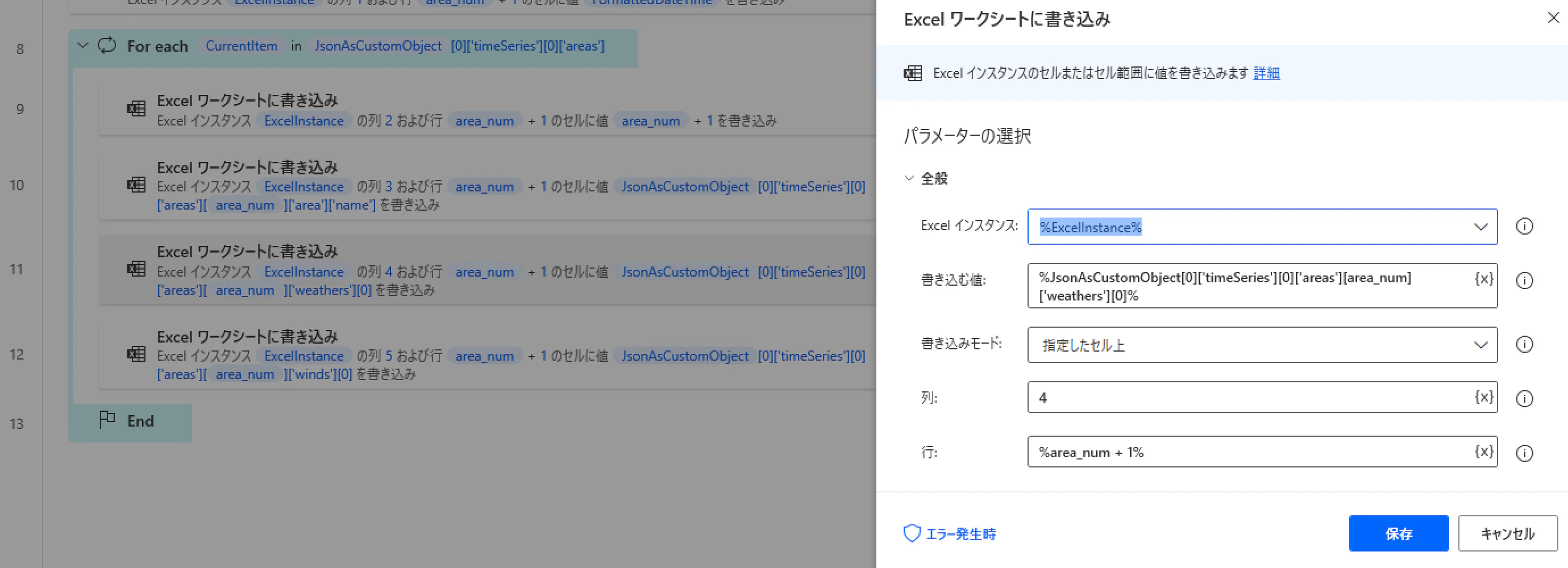
Task: Open the 詳細 link in the description
Action: 1266,74
